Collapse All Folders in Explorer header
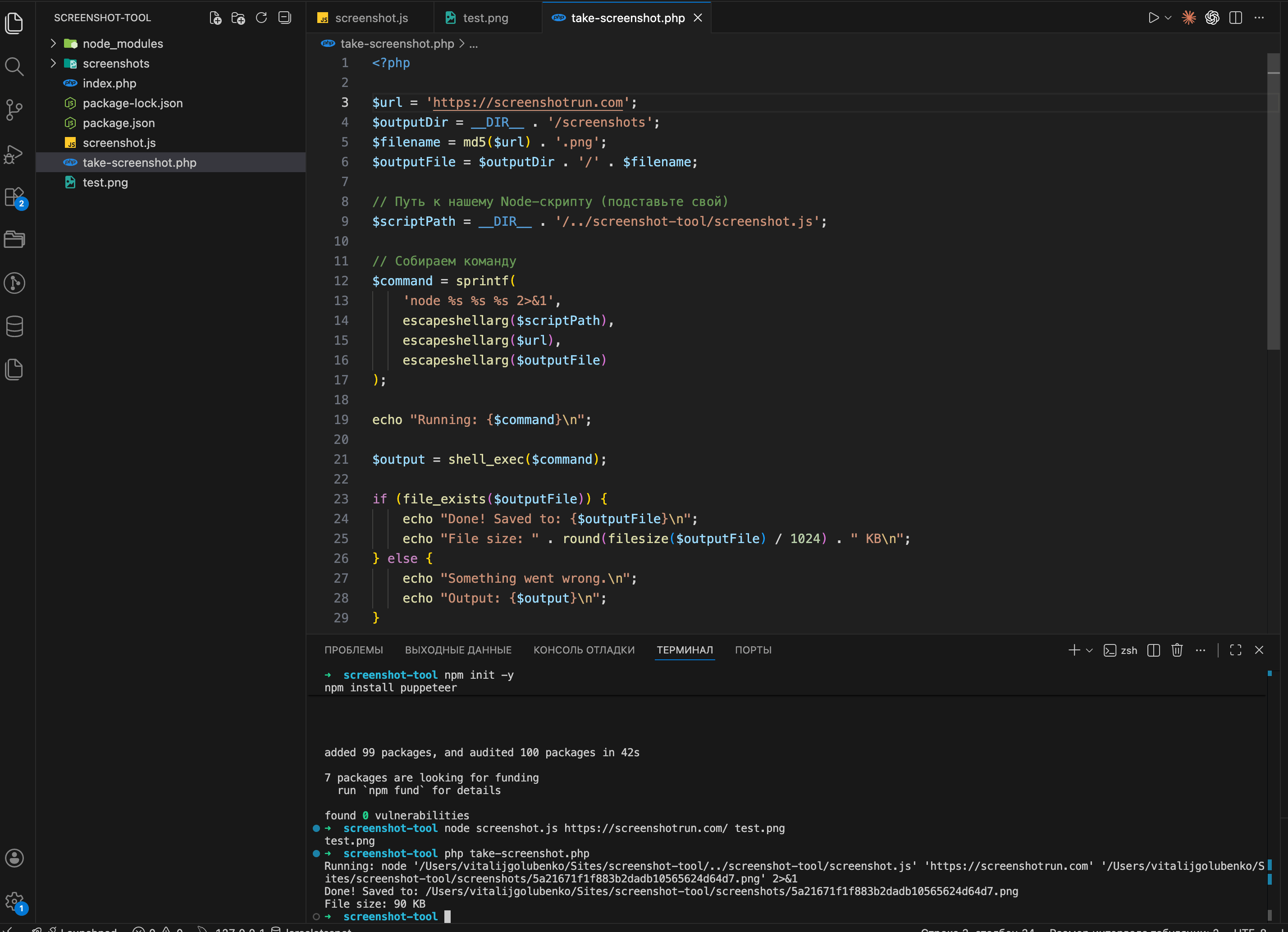 point(284,18)
